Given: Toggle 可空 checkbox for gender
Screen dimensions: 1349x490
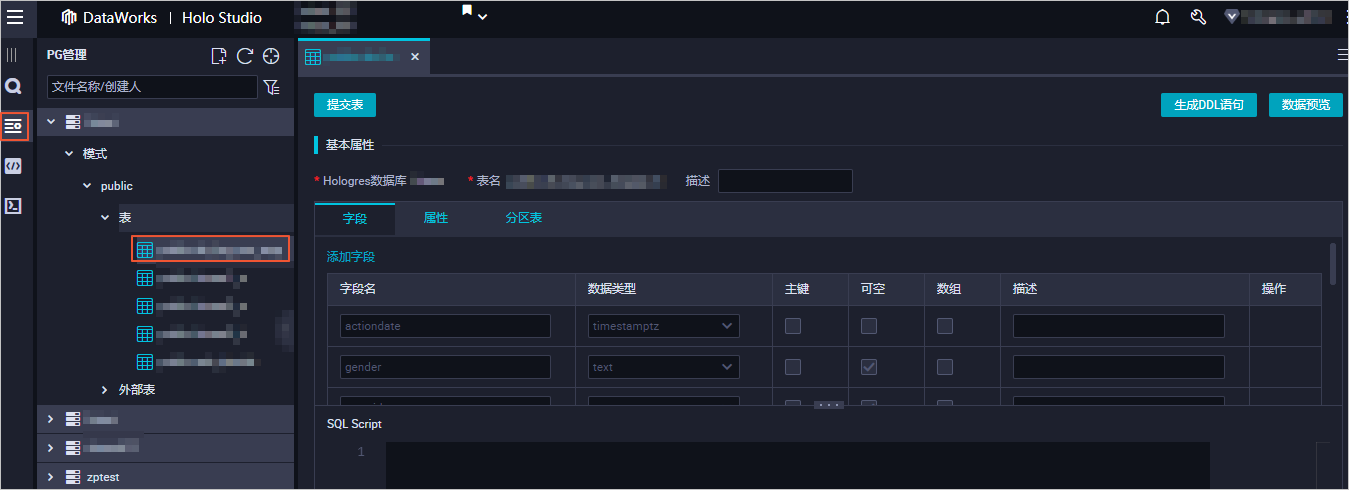Looking at the screenshot, I should click(x=869, y=367).
